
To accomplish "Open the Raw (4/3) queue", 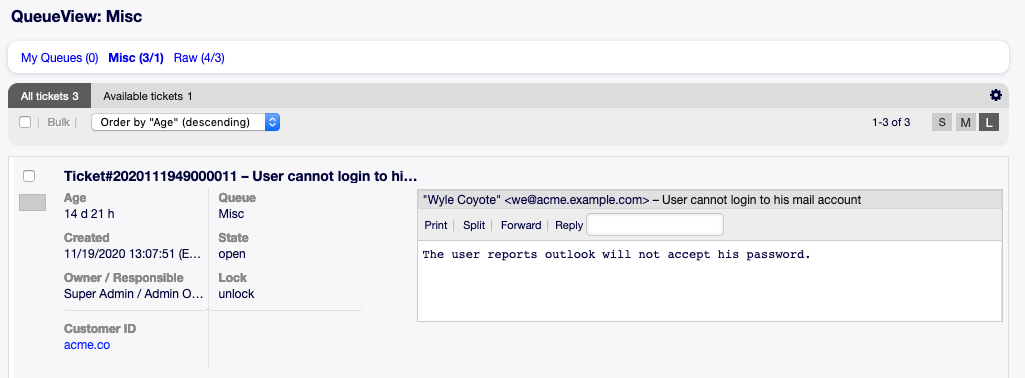I will pos(199,58).
